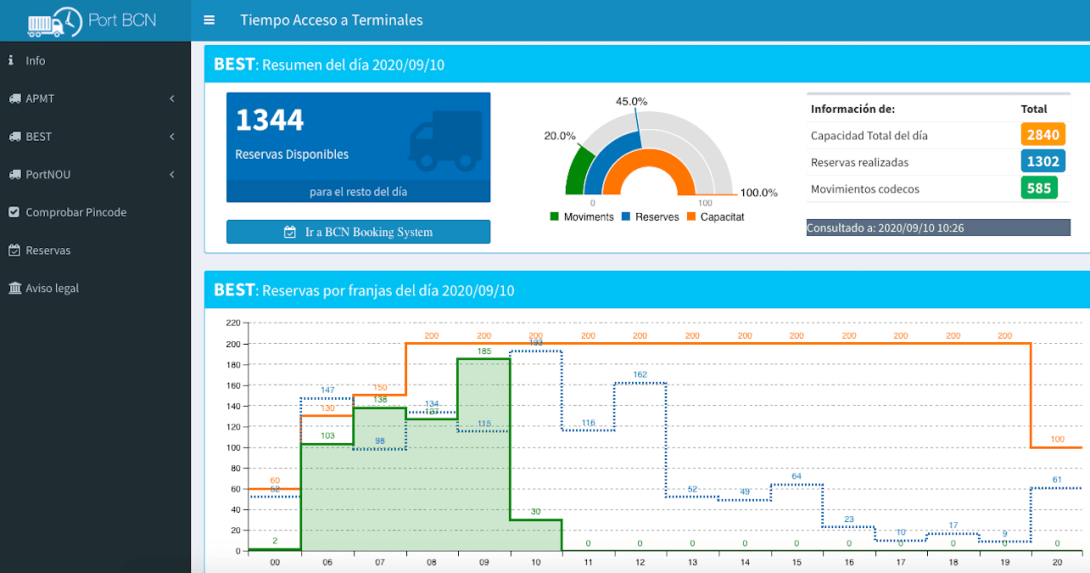Click the calendar icon on booking button
This screenshot has width=1090, height=573.
tap(290, 232)
